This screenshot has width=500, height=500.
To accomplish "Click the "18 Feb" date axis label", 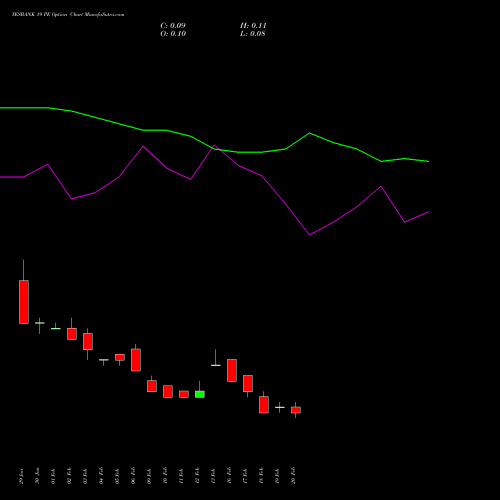I will [x=262, y=476].
